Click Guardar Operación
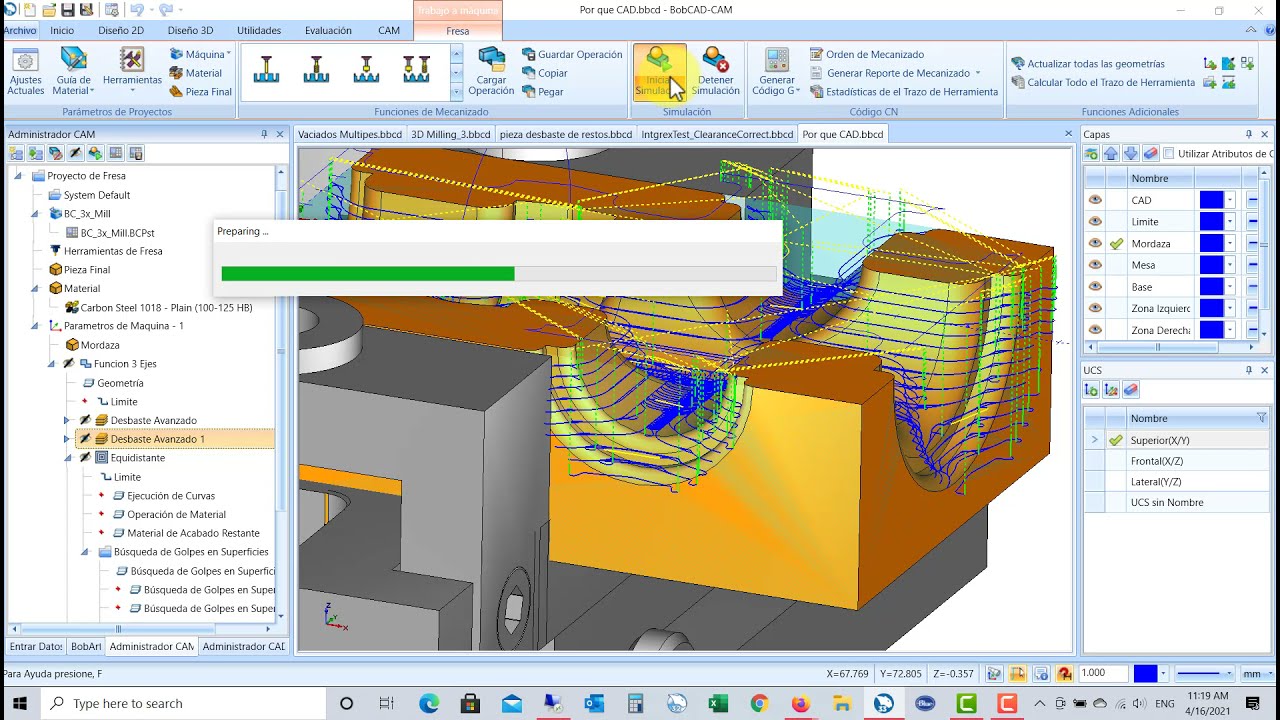The width and height of the screenshot is (1280, 720). click(x=572, y=54)
